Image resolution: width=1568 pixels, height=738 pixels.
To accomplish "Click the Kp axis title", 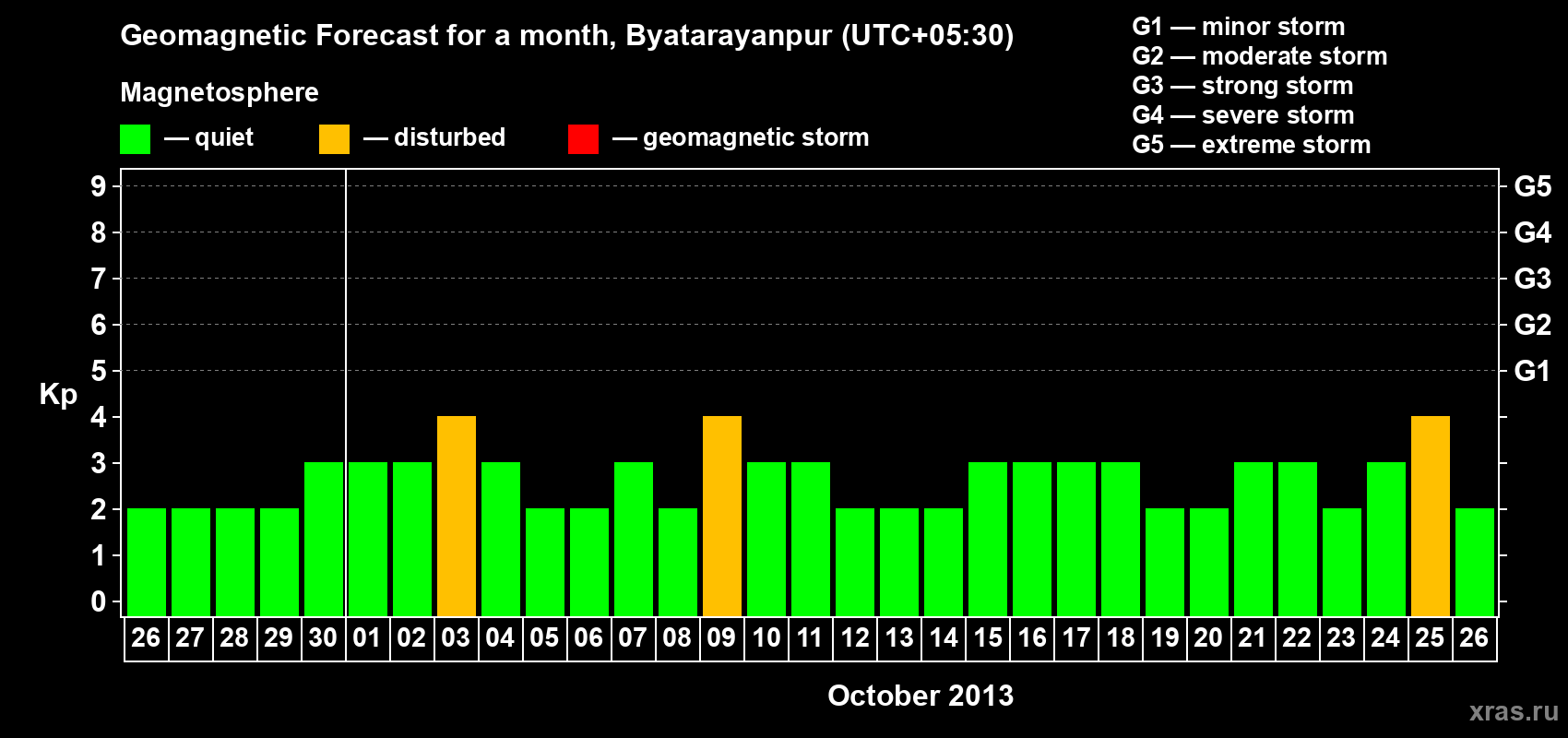I will (x=58, y=395).
